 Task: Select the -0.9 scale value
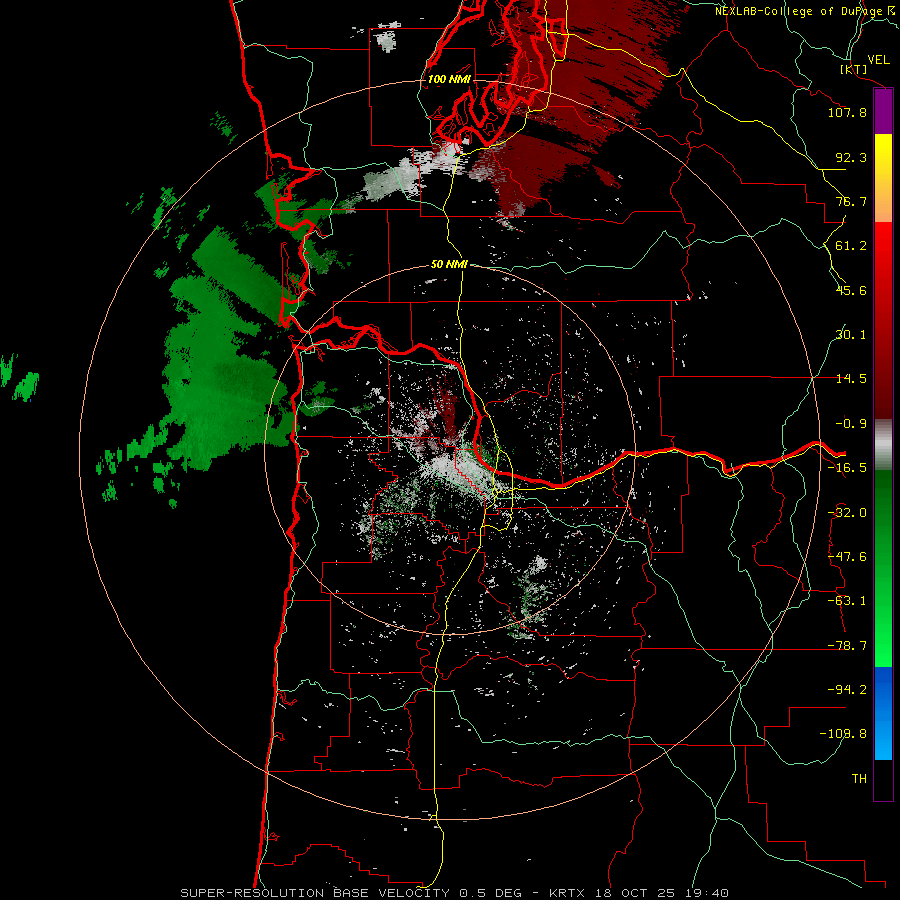pos(851,424)
